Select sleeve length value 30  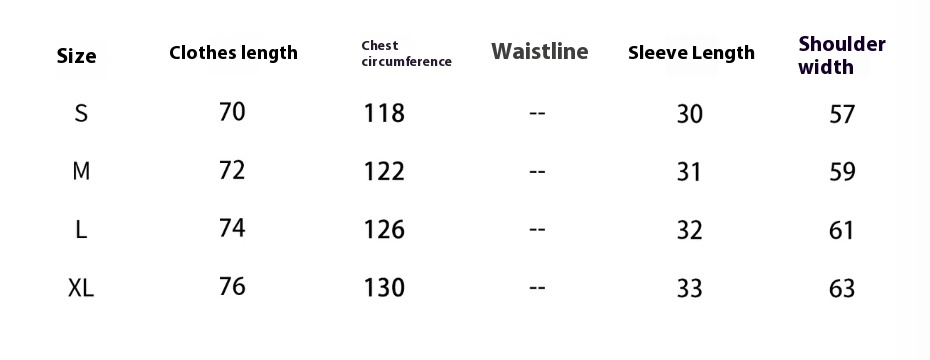pos(690,114)
